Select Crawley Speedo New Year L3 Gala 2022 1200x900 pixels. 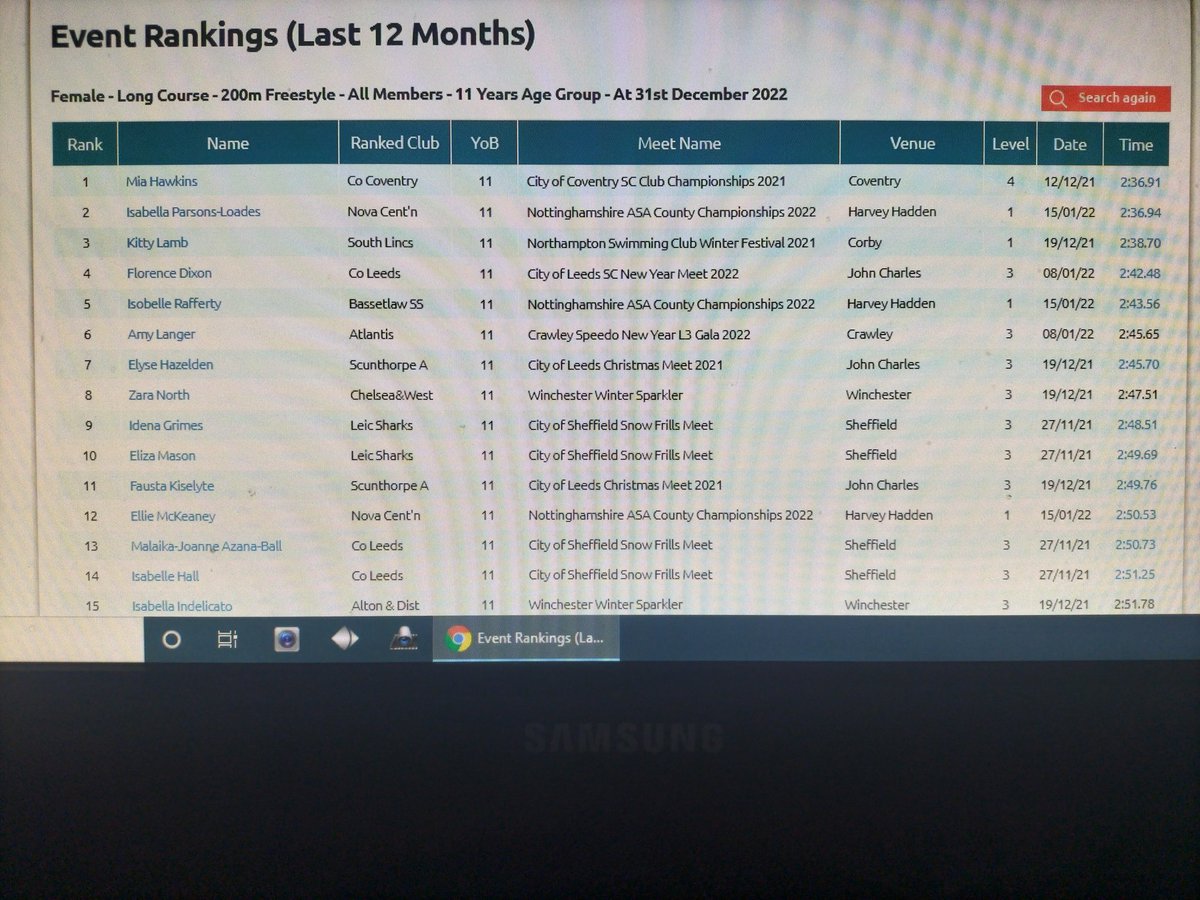pos(639,334)
